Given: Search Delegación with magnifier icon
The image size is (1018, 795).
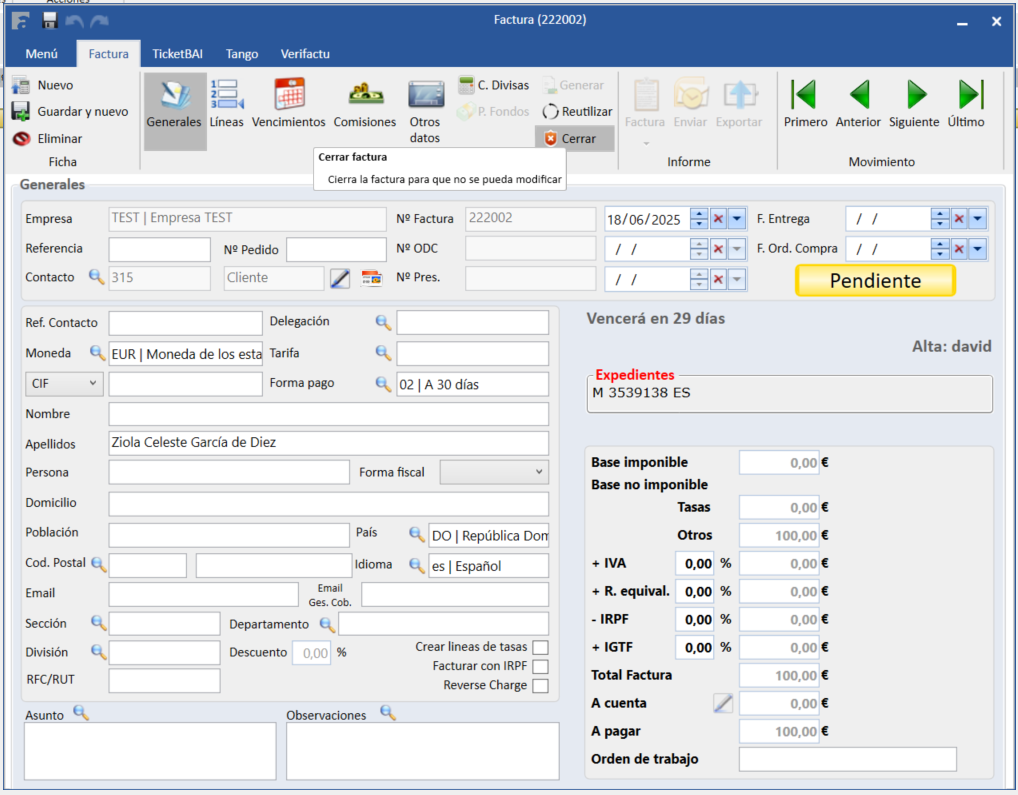Looking at the screenshot, I should click(x=383, y=322).
